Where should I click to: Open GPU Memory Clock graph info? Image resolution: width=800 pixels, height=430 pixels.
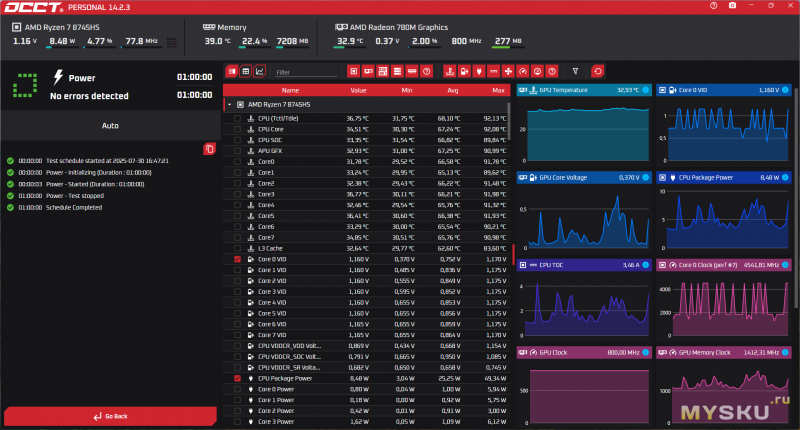[785, 352]
